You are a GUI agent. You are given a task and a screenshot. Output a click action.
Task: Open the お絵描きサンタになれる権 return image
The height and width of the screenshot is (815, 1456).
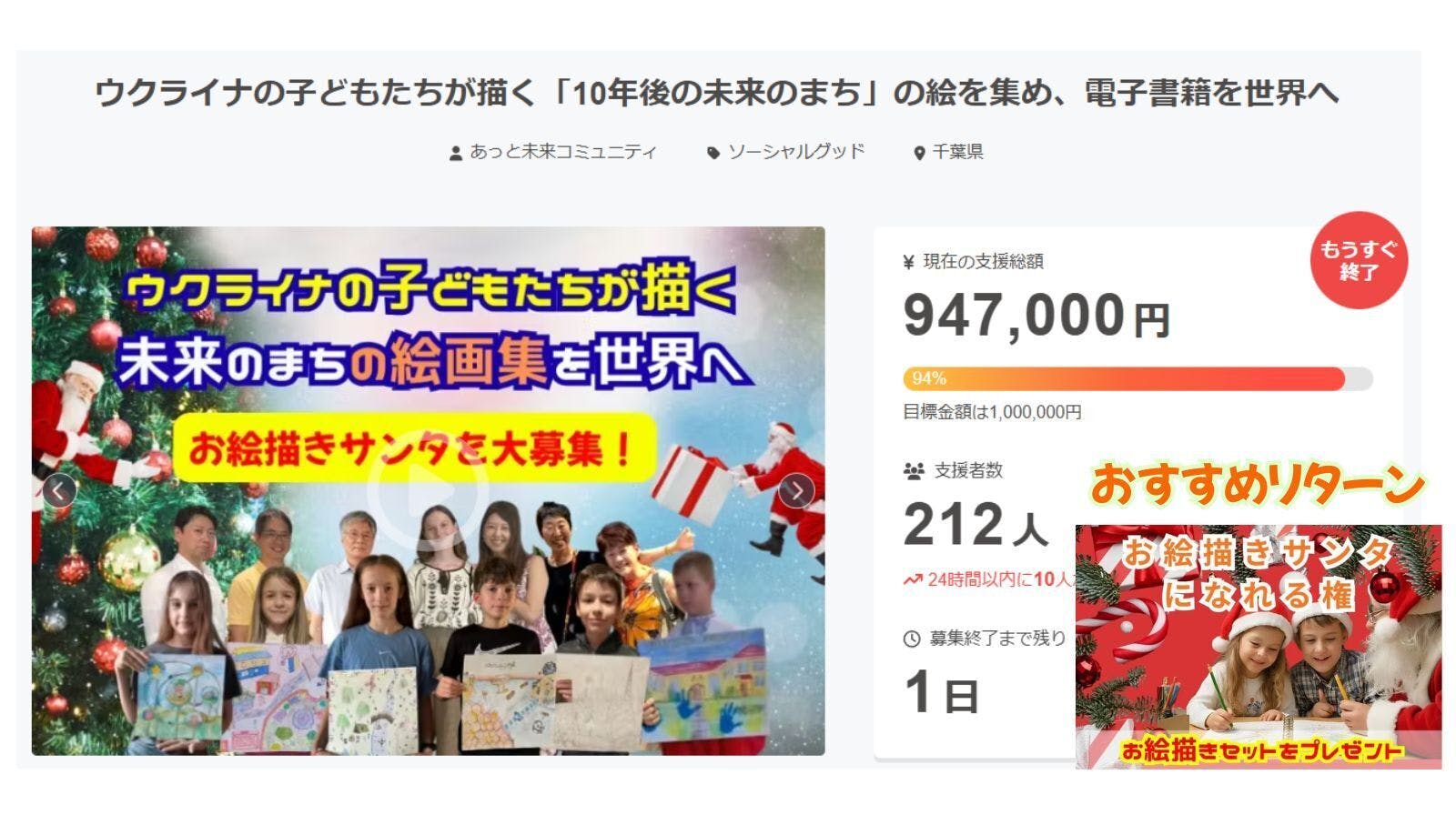1259,647
